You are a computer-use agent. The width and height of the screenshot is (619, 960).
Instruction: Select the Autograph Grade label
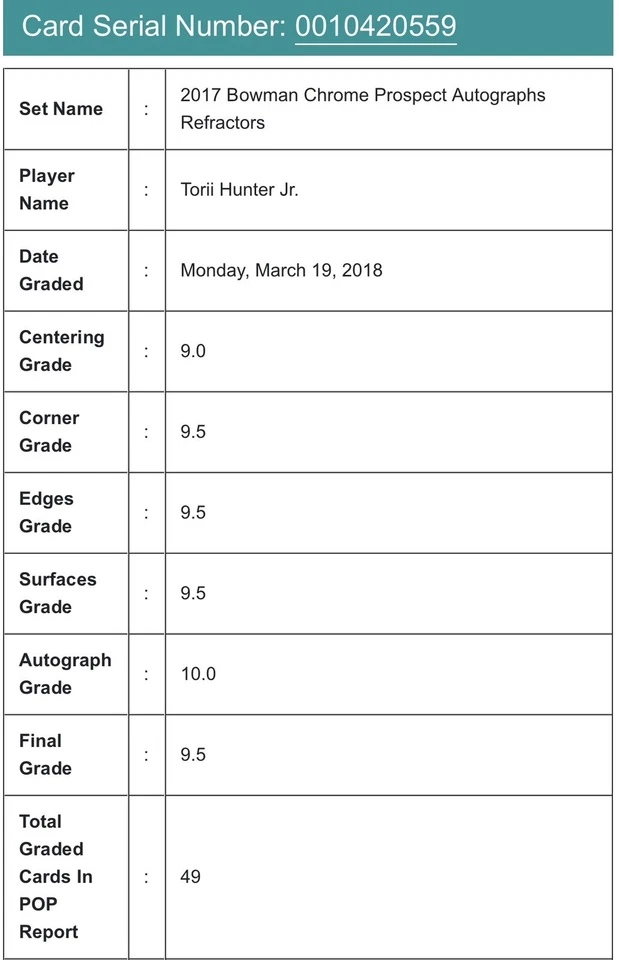point(65,674)
